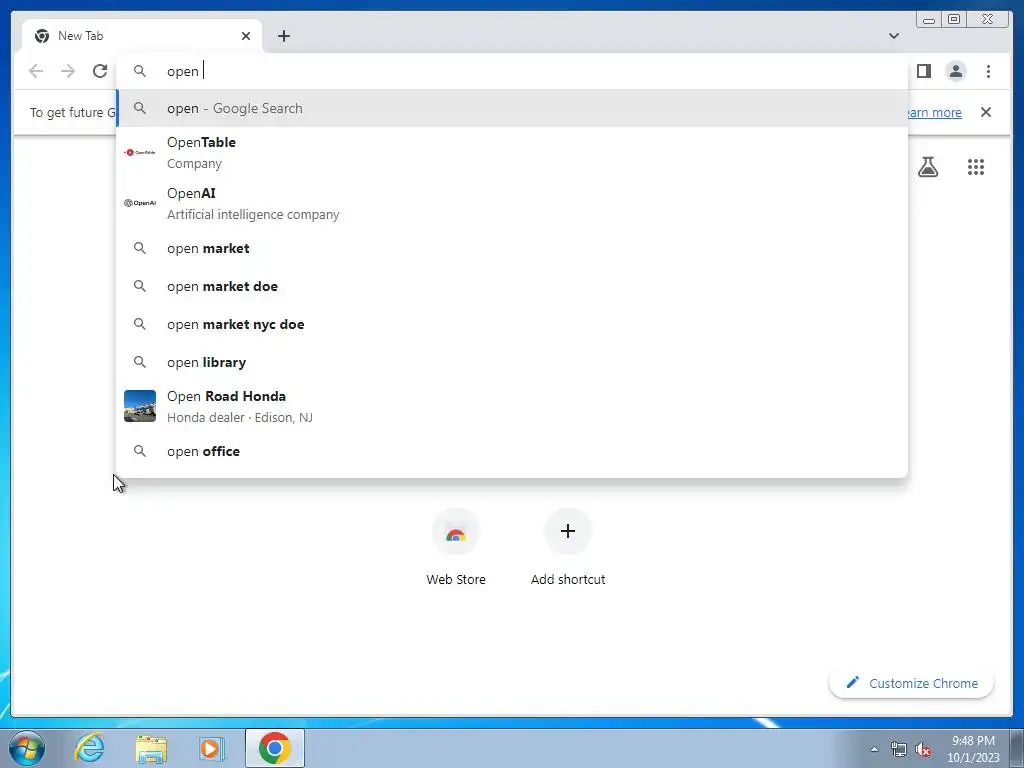Viewport: 1024px width, 768px height.
Task: Expand the tab search chevron
Action: tap(894, 36)
